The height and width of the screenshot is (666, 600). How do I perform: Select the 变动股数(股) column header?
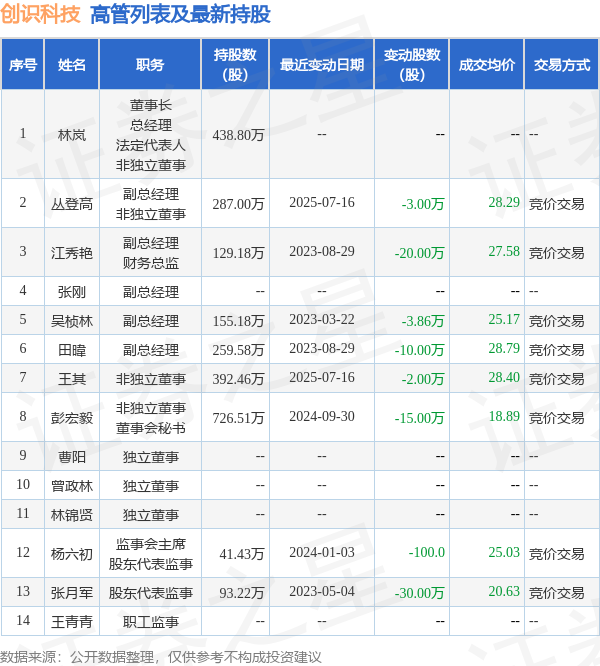412,65
